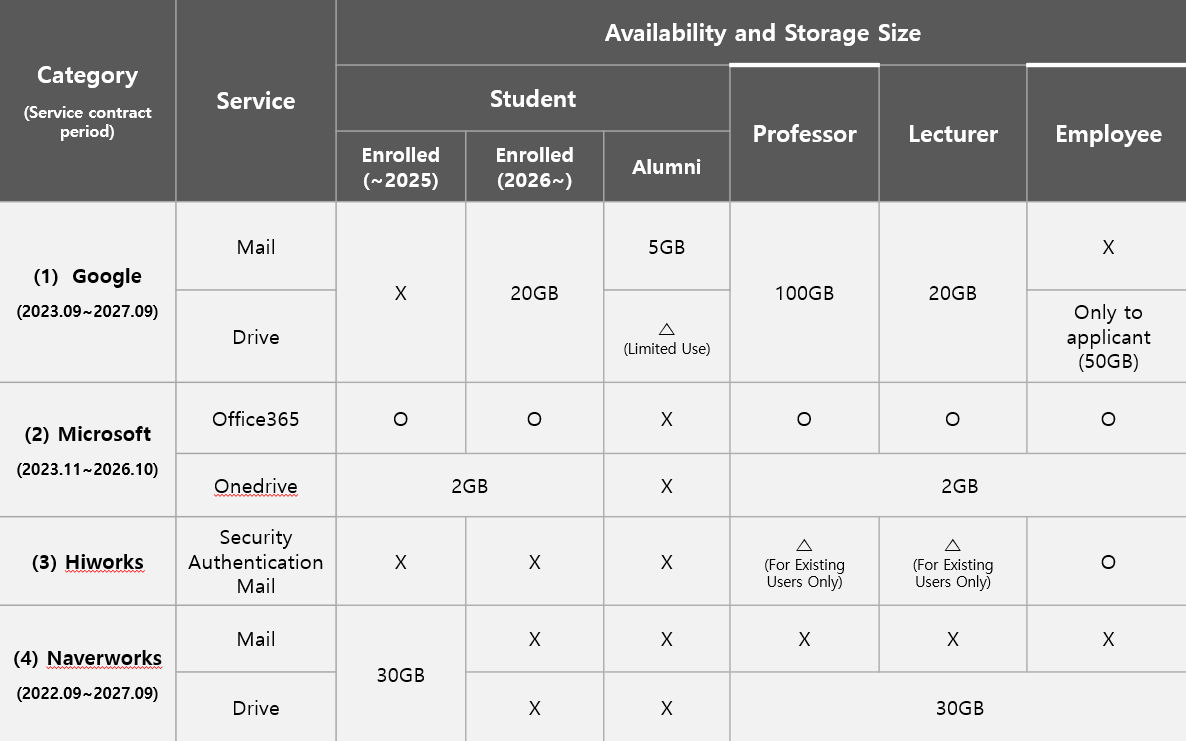Select the Category header cell

coord(87,100)
